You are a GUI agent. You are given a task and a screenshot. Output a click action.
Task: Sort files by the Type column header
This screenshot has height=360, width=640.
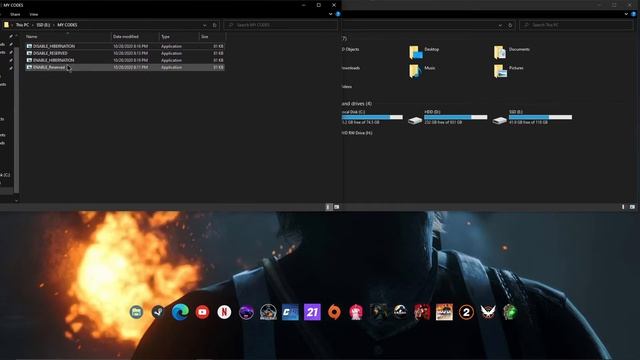179,36
